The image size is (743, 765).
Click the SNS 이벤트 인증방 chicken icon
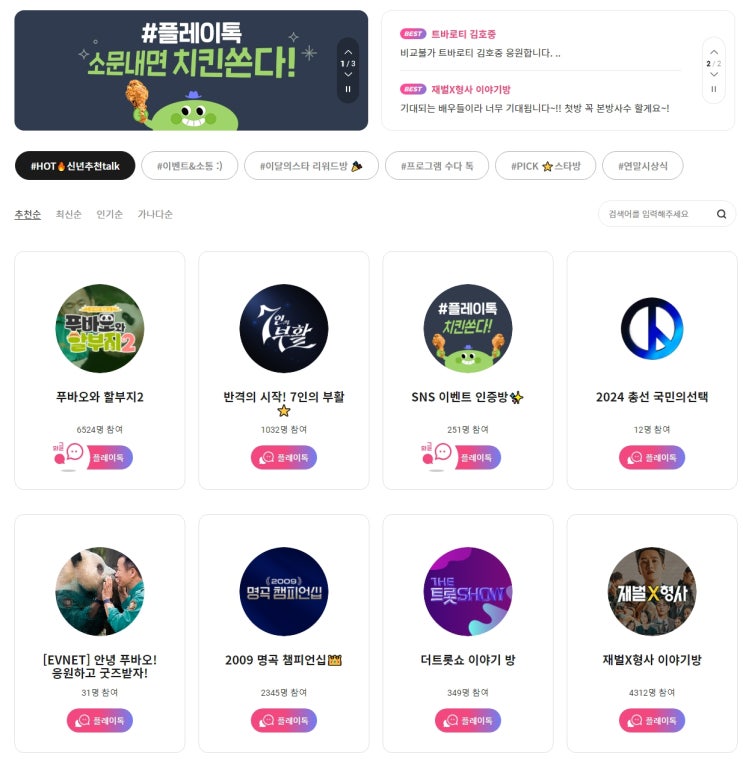(x=467, y=328)
